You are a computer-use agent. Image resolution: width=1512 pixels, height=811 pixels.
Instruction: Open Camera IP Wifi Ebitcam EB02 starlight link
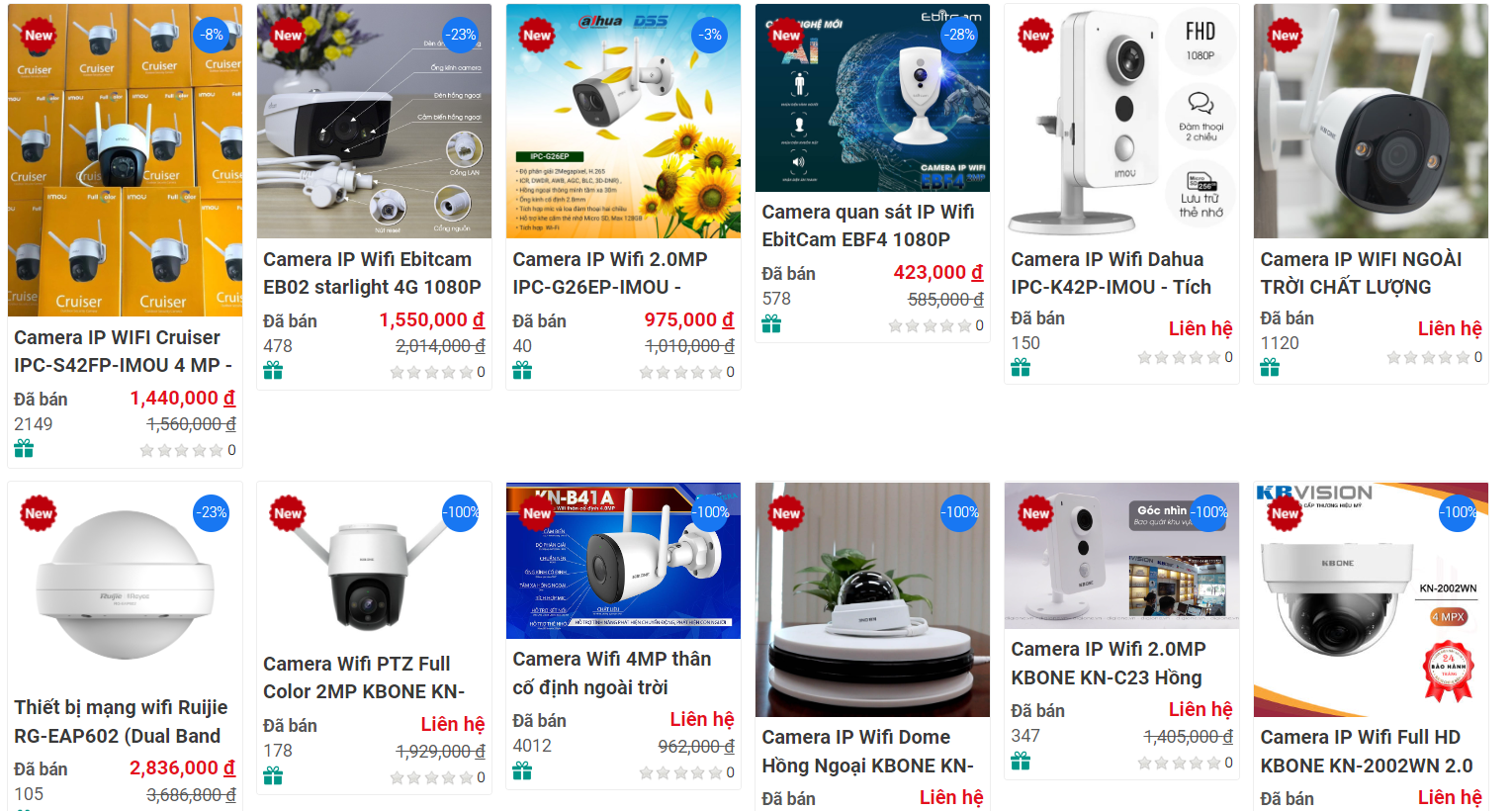click(372, 273)
